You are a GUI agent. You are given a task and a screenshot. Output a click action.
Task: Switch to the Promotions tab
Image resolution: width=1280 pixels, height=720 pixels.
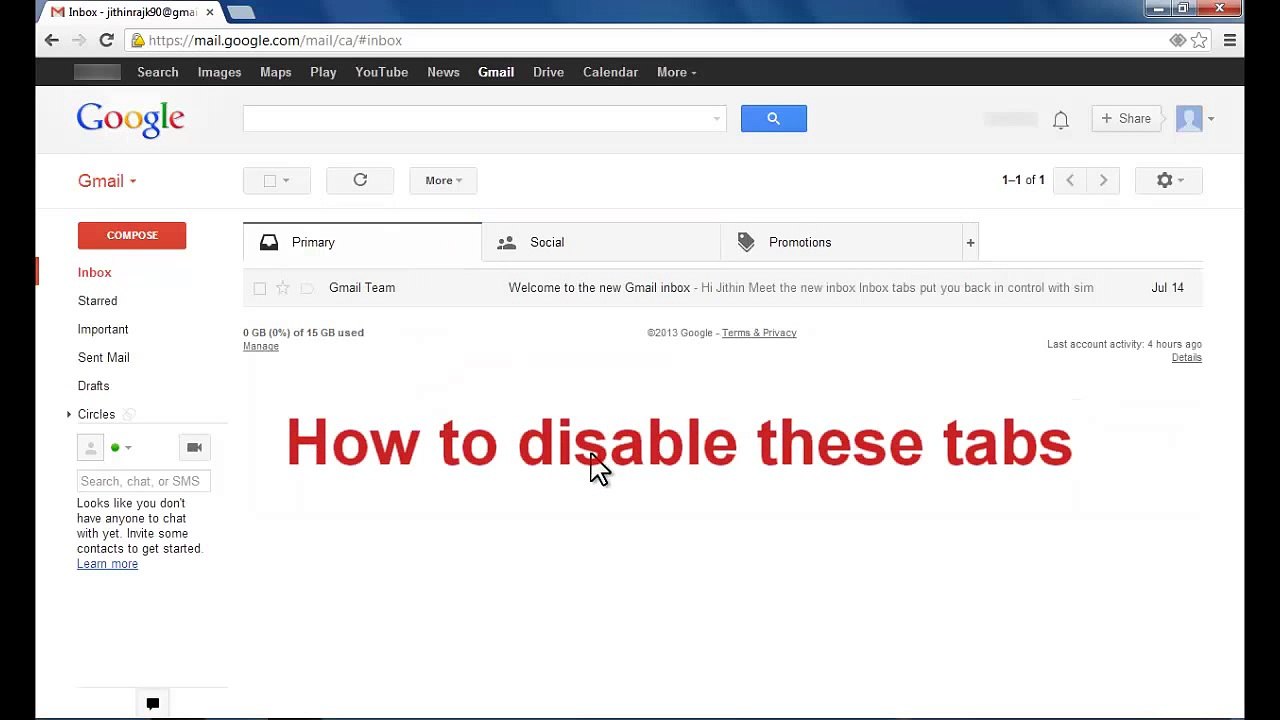[x=840, y=242]
